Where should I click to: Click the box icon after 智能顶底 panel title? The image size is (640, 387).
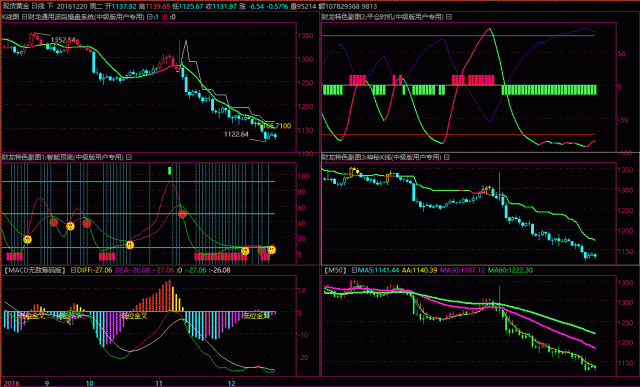point(129,157)
